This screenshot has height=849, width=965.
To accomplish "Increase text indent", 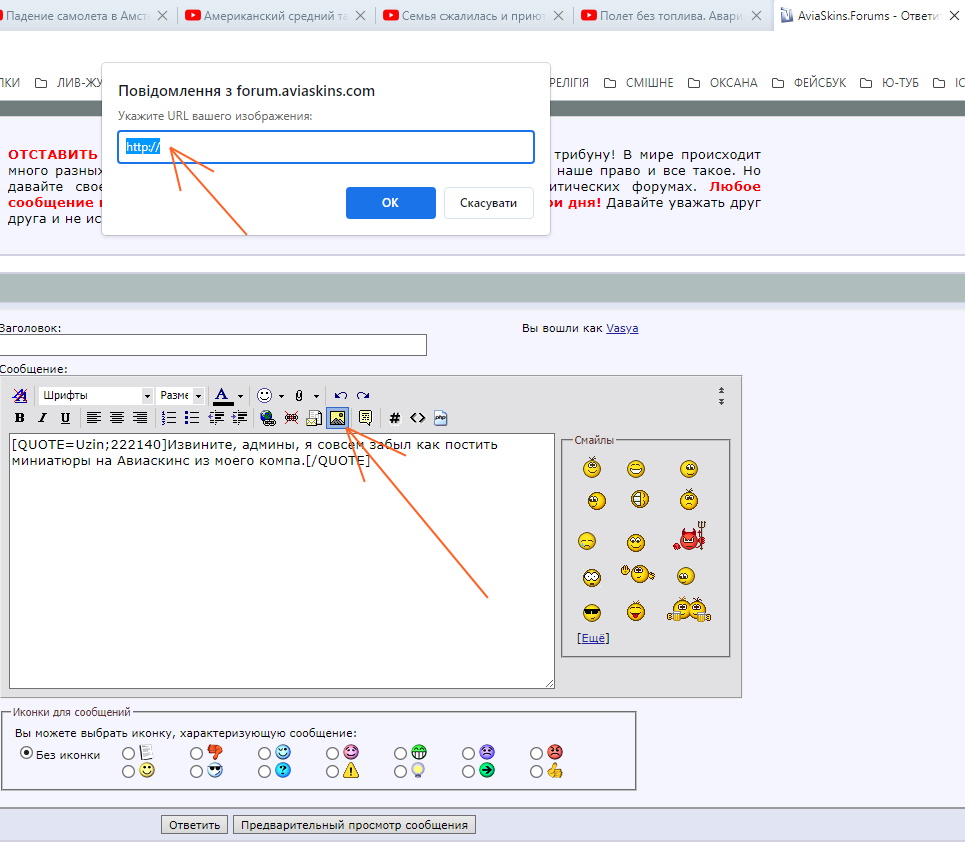I will tap(239, 418).
